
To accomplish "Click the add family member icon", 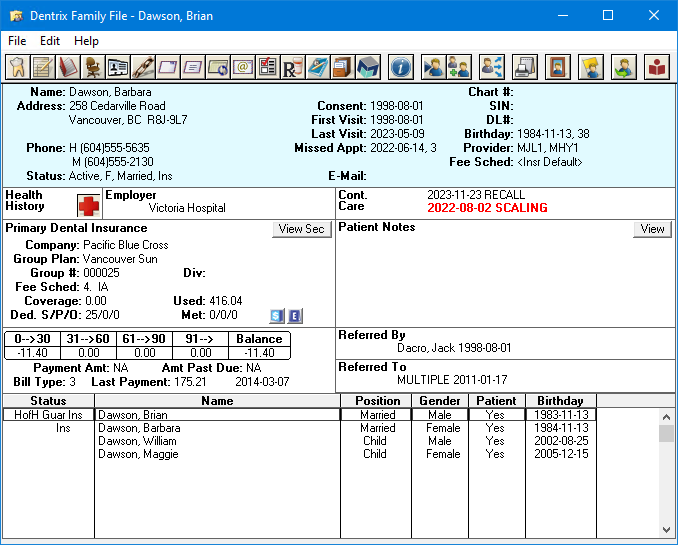I will point(459,68).
